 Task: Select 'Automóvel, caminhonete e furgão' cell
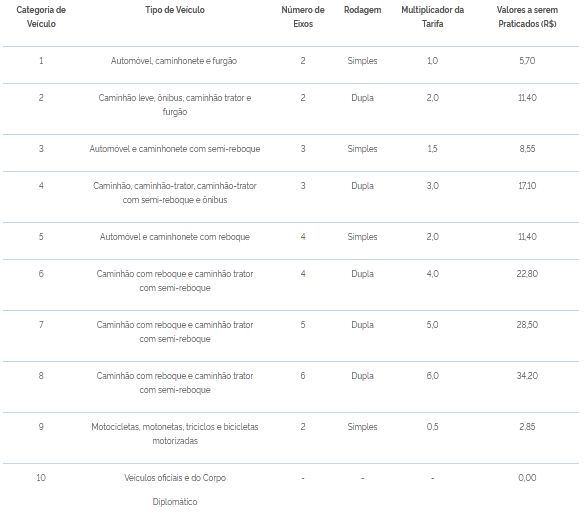(174, 61)
